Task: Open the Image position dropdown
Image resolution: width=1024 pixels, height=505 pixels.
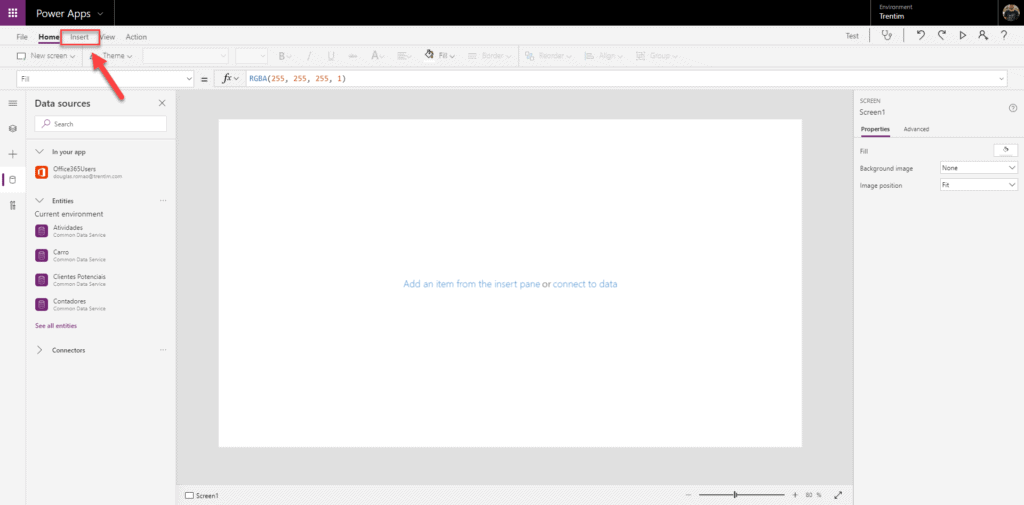Action: pyautogui.click(x=978, y=185)
